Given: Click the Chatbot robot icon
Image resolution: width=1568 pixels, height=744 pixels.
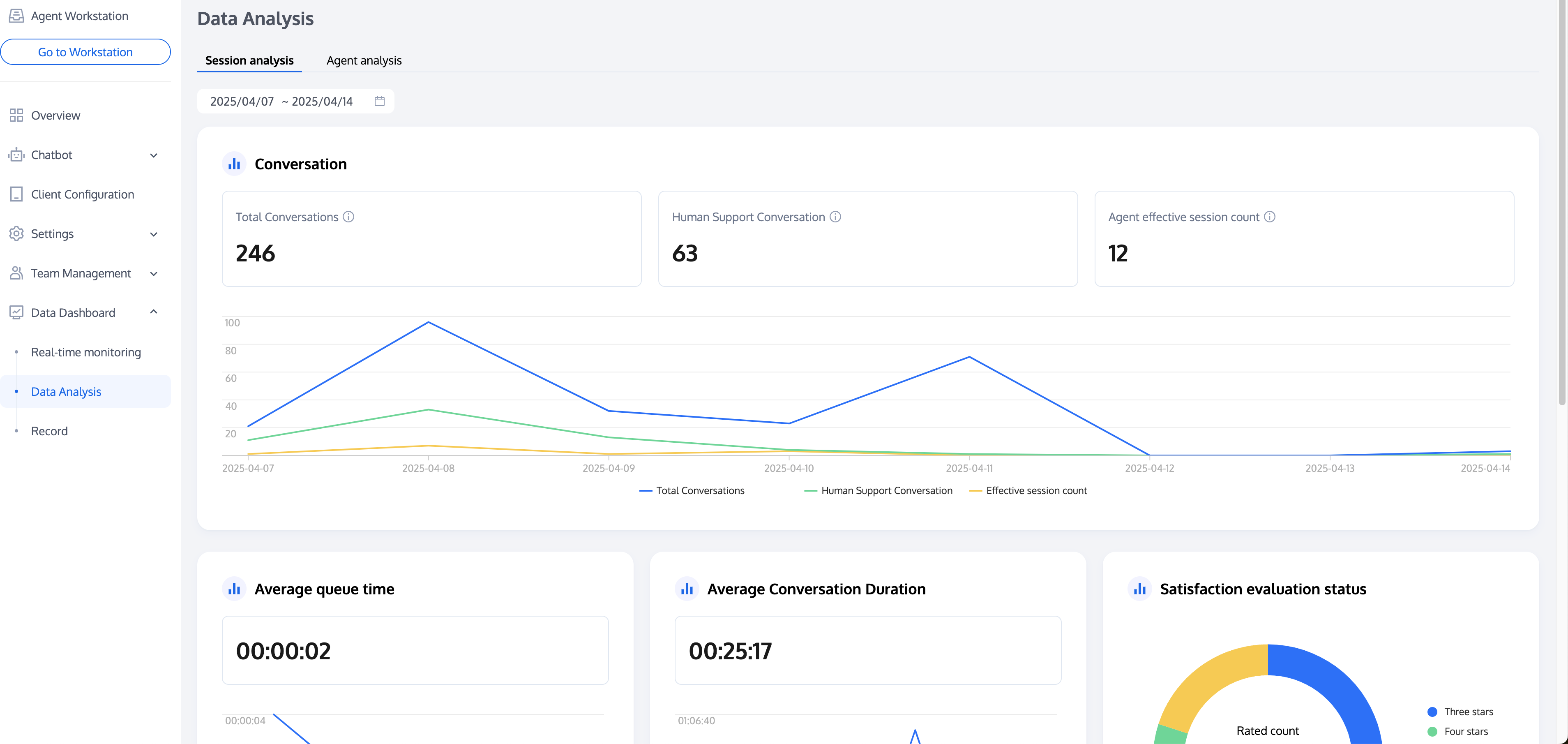Looking at the screenshot, I should tap(16, 155).
